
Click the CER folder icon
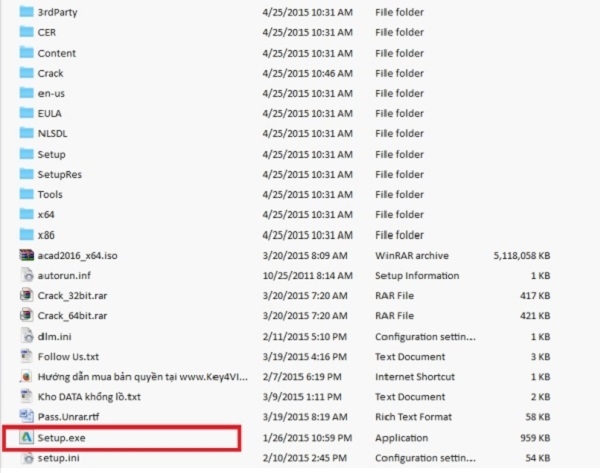click(x=26, y=32)
